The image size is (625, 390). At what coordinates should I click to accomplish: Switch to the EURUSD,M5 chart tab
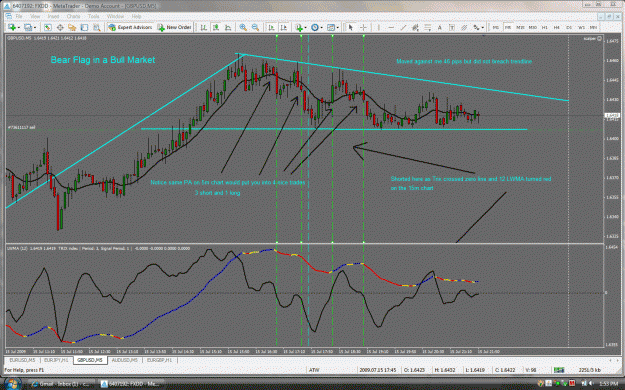pos(22,360)
